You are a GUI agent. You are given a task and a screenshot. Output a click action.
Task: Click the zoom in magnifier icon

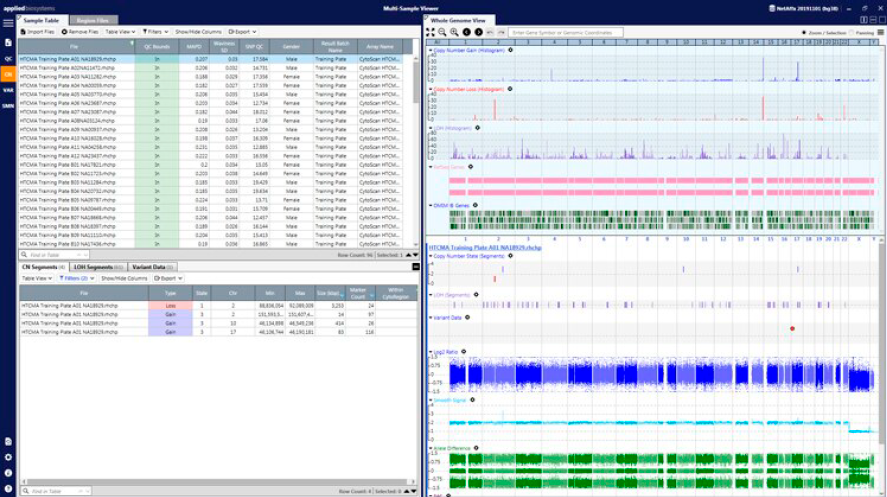pyautogui.click(x=453, y=32)
